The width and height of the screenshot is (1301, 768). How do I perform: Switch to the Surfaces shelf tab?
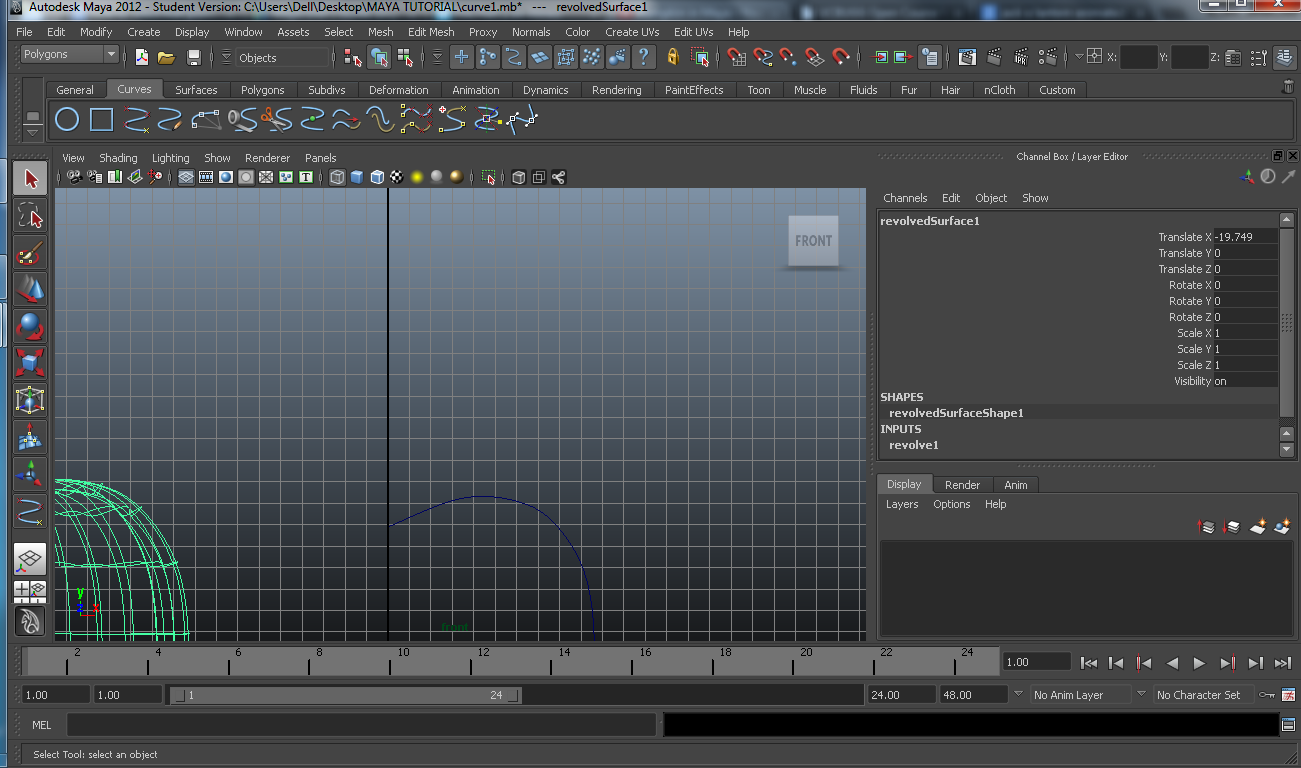pos(196,89)
